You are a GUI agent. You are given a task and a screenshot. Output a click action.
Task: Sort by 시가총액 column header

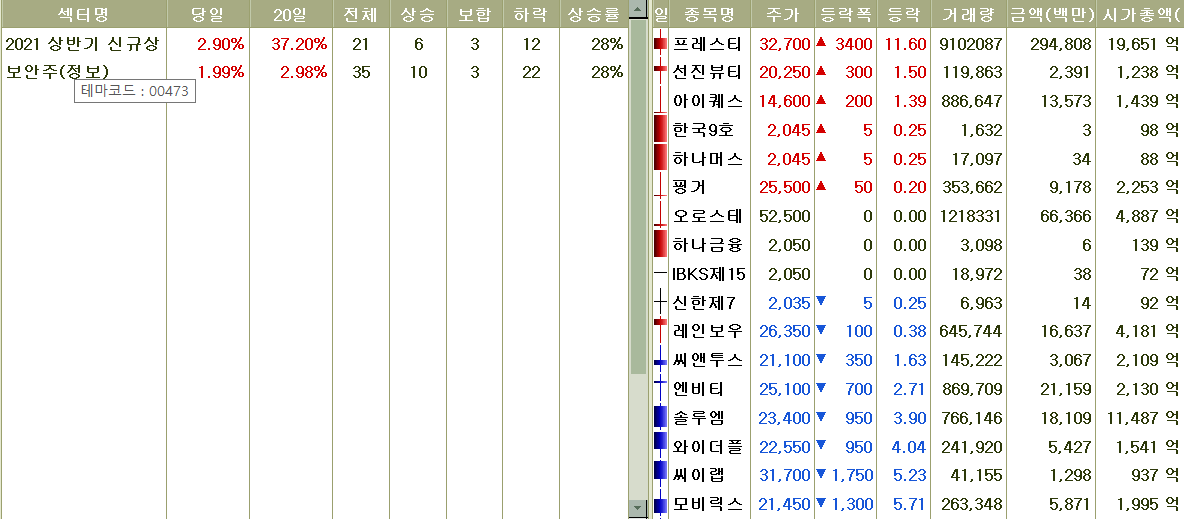tap(1140, 14)
